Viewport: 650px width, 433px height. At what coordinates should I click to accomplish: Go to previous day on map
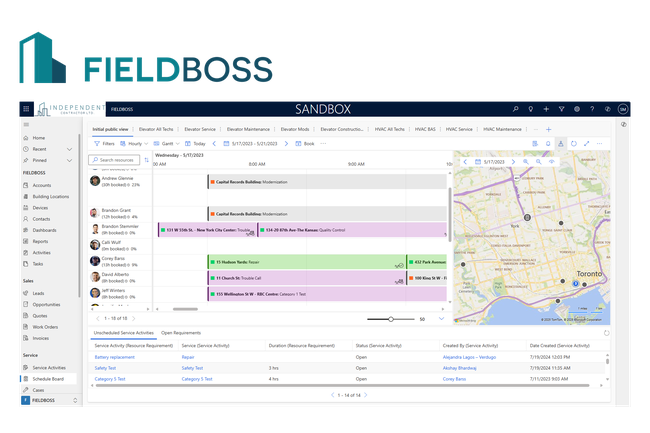tap(465, 162)
